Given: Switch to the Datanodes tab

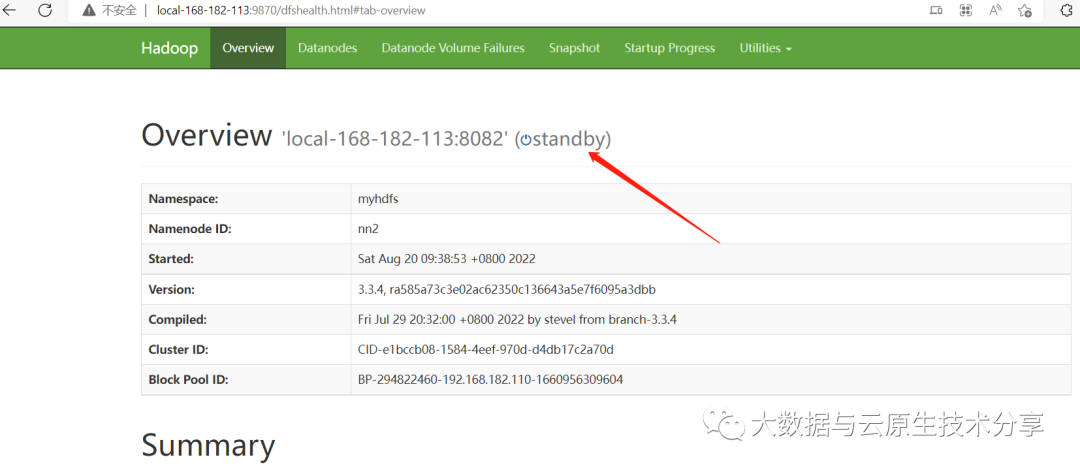Looking at the screenshot, I should (x=328, y=48).
